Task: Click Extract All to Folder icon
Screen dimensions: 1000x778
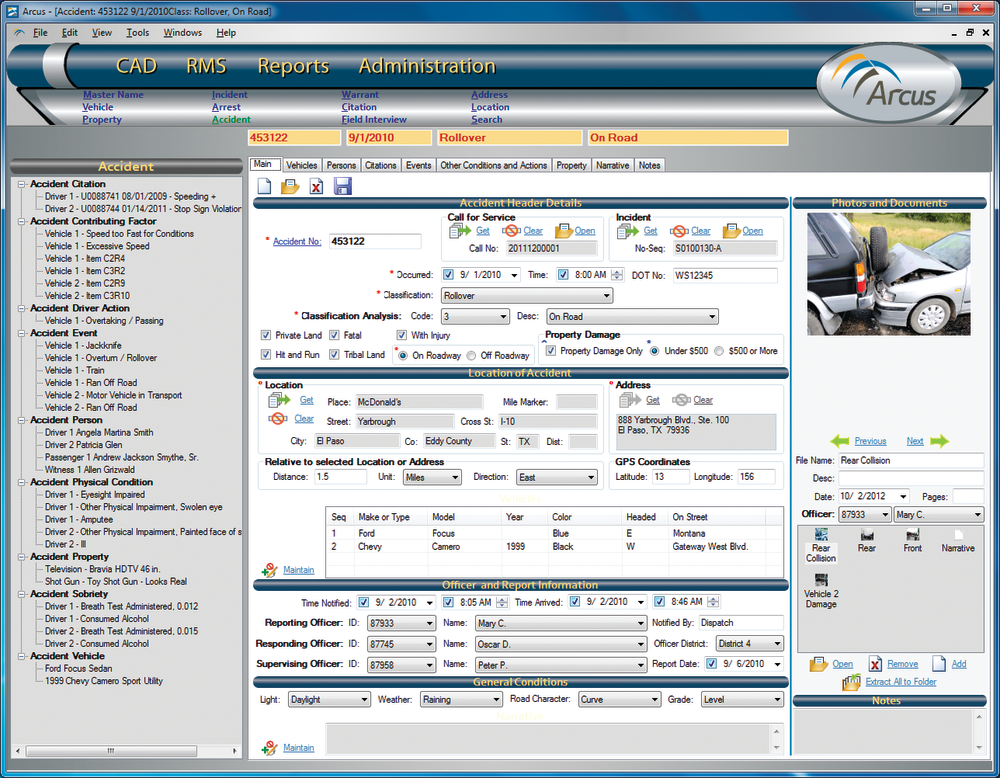Action: 851,682
